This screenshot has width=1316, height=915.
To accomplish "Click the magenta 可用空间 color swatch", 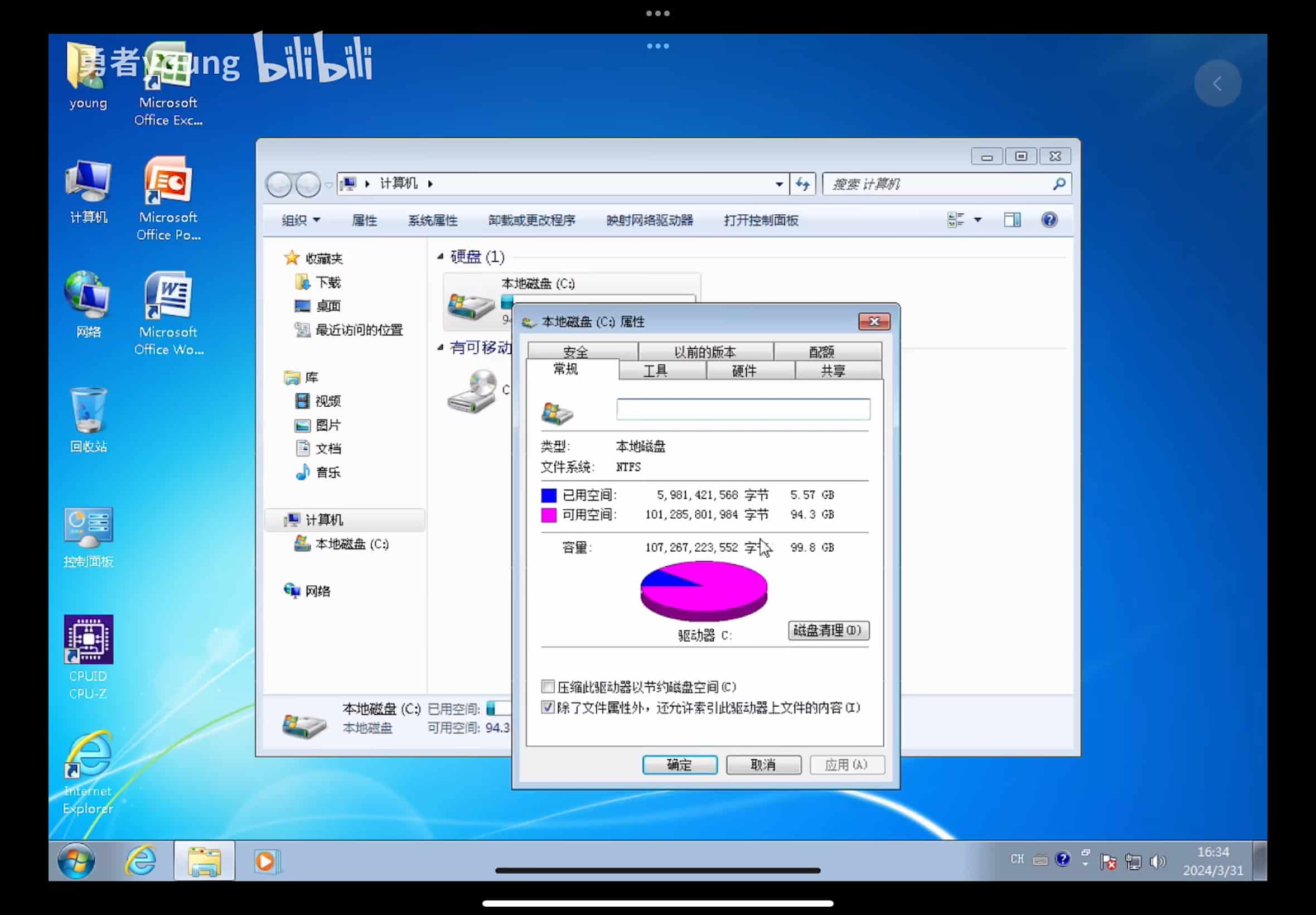I will coord(548,515).
